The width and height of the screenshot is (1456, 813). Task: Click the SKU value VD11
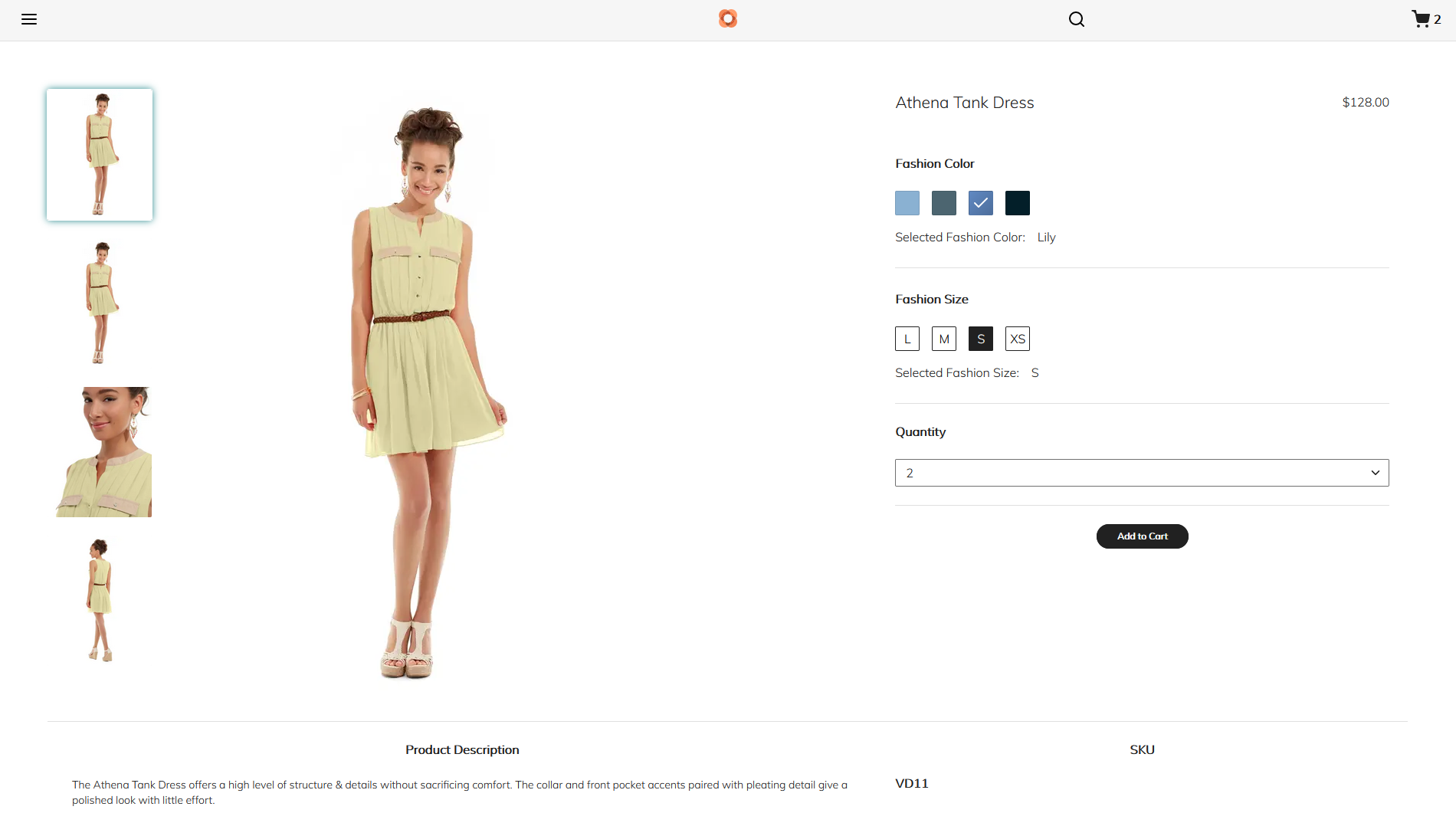(x=912, y=783)
